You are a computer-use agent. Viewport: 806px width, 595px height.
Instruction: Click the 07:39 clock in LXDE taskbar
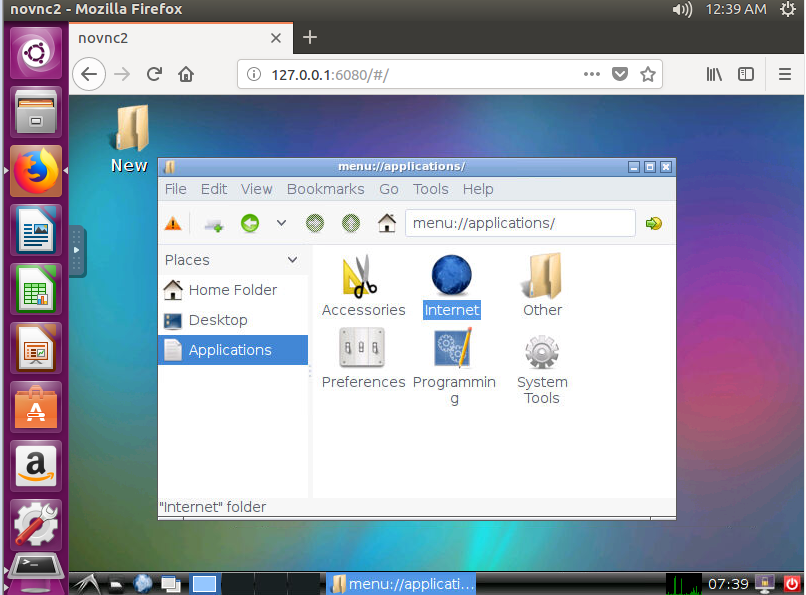[x=728, y=584]
